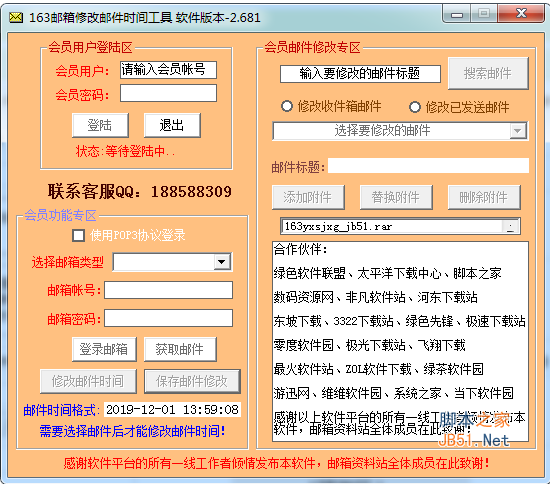Viewport: 550px width, 484px height.
Task: Close the 163邮箱 tool window
Action: [x=521, y=14]
